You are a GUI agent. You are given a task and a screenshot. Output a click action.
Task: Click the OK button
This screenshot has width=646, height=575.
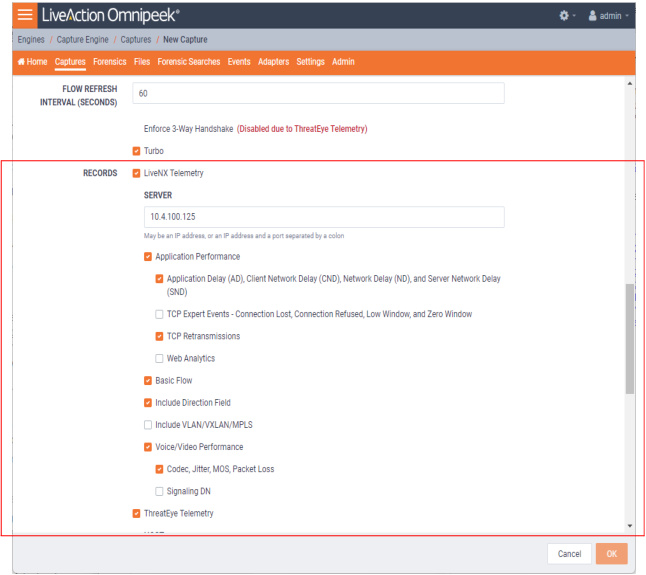click(611, 554)
